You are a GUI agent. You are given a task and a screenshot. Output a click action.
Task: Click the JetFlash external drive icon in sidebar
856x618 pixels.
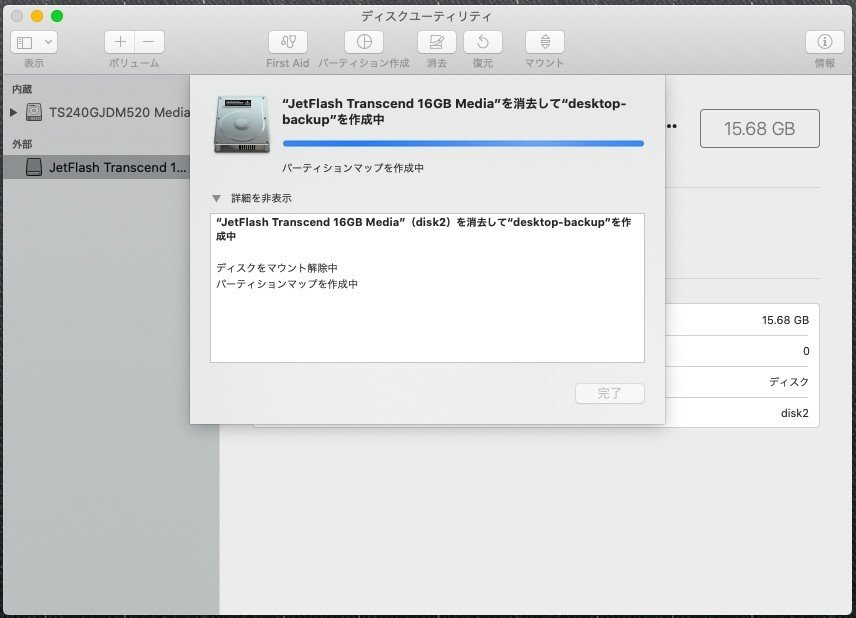(x=34, y=167)
